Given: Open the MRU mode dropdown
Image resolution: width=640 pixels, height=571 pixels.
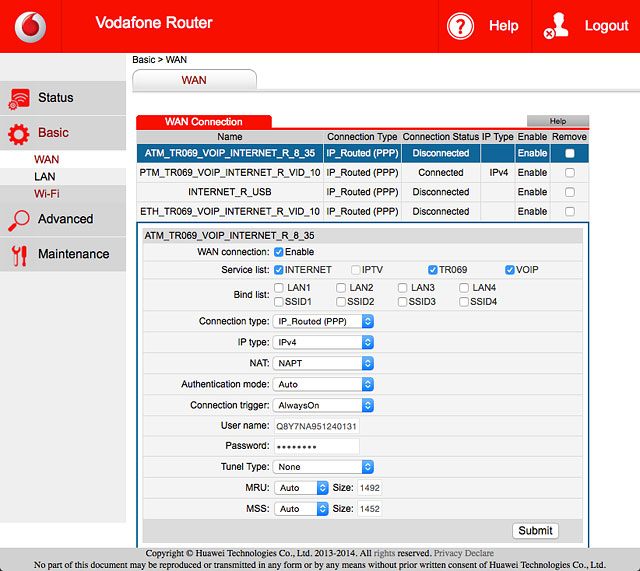Looking at the screenshot, I should coord(301,488).
